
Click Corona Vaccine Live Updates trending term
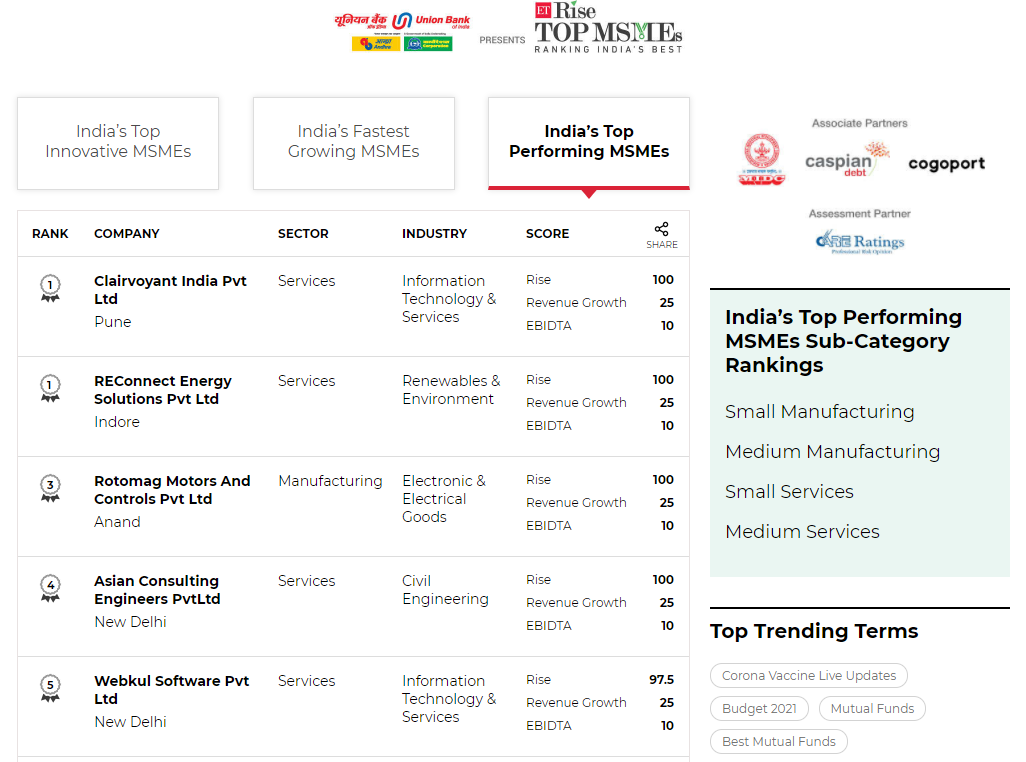coord(809,676)
